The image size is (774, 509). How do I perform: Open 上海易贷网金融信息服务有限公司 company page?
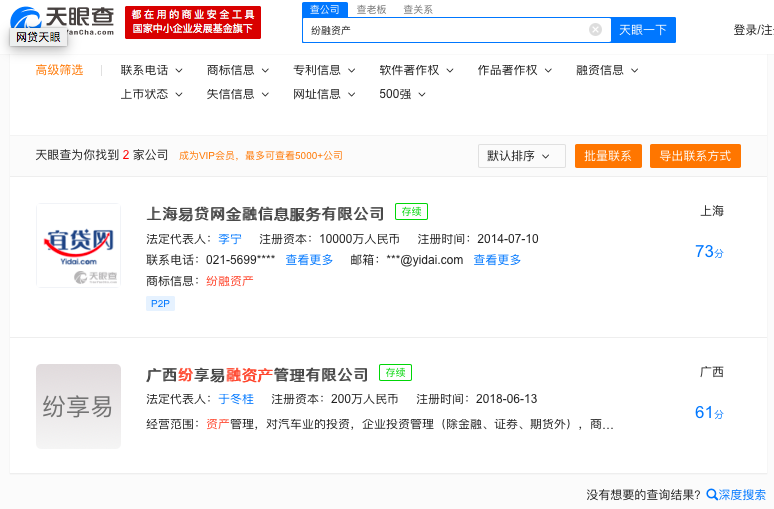[265, 214]
